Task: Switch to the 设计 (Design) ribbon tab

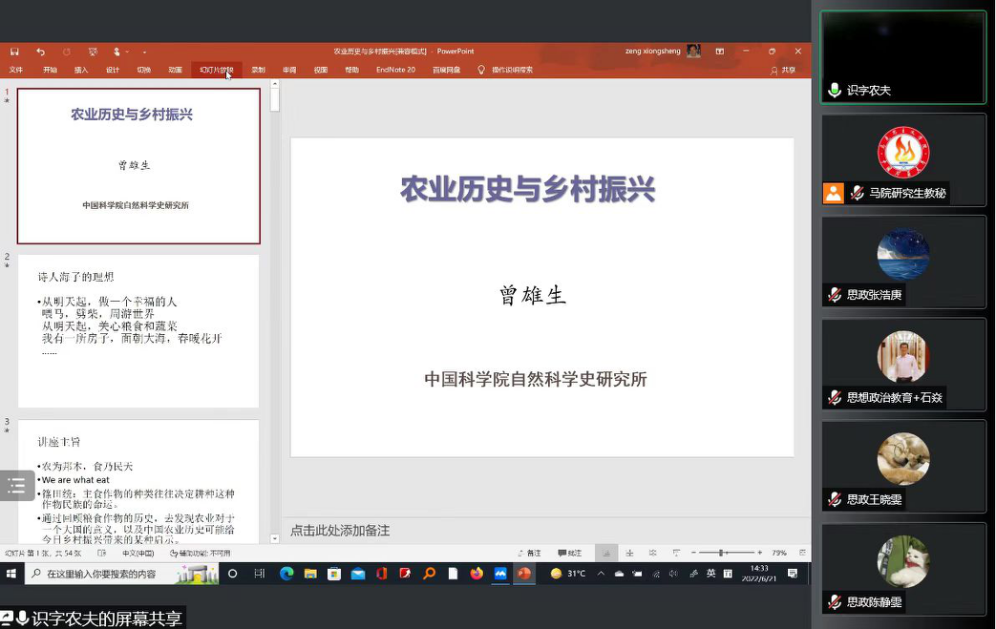Action: click(112, 70)
